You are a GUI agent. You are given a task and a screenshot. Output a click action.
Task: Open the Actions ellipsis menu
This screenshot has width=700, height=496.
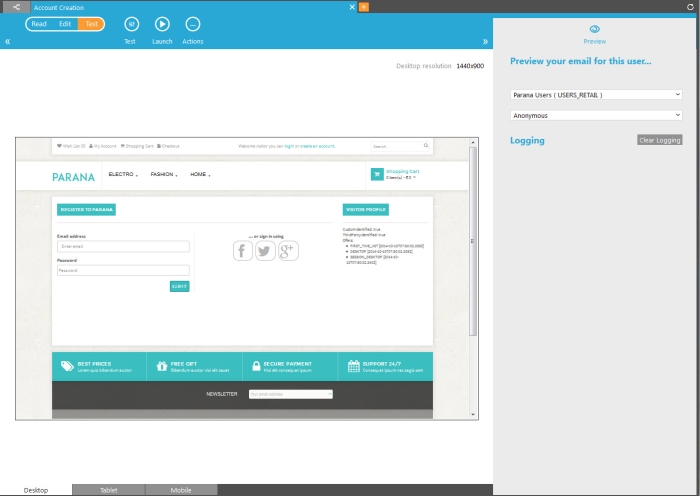[193, 24]
